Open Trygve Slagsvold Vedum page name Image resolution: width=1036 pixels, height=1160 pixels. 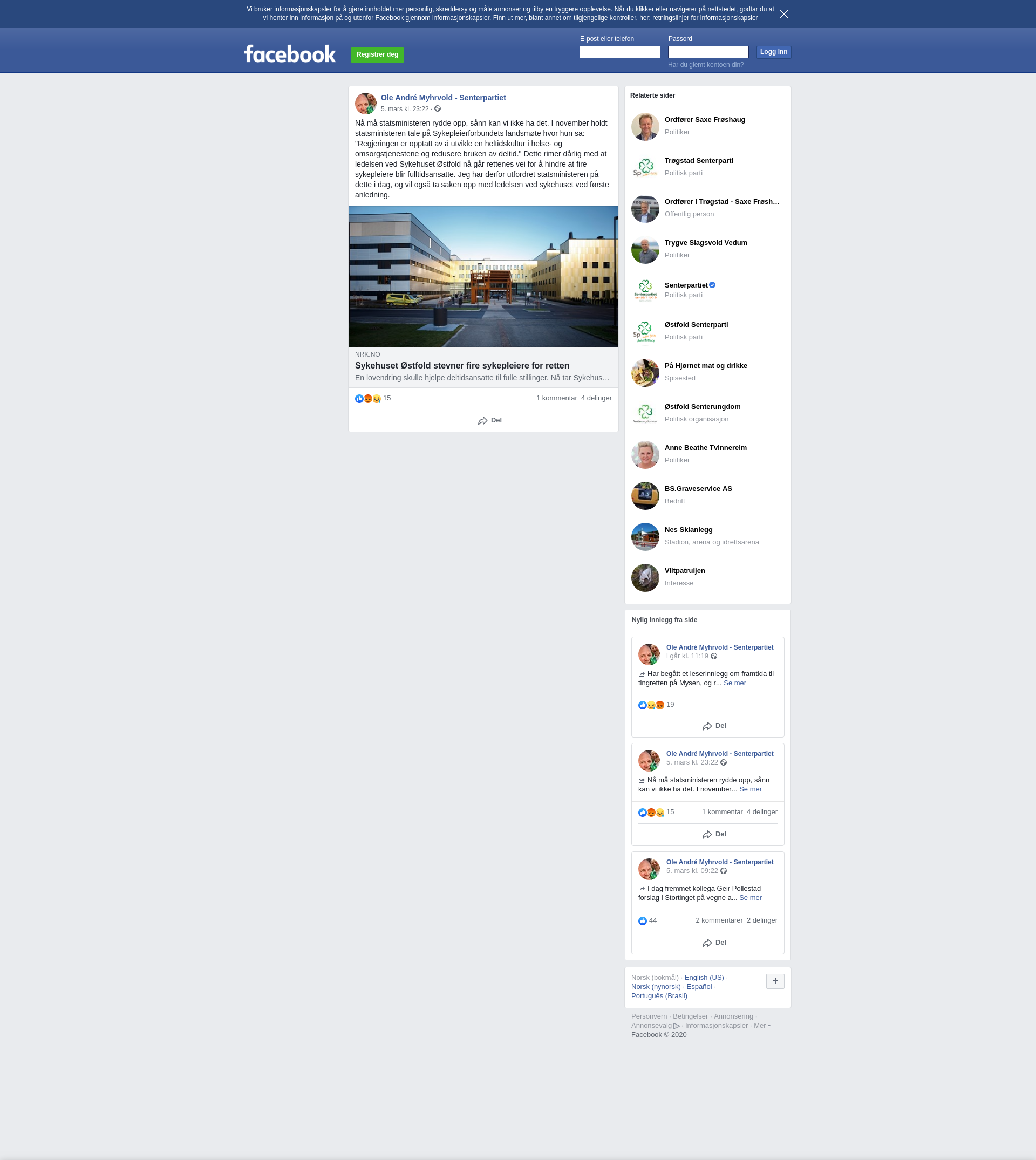tap(705, 243)
